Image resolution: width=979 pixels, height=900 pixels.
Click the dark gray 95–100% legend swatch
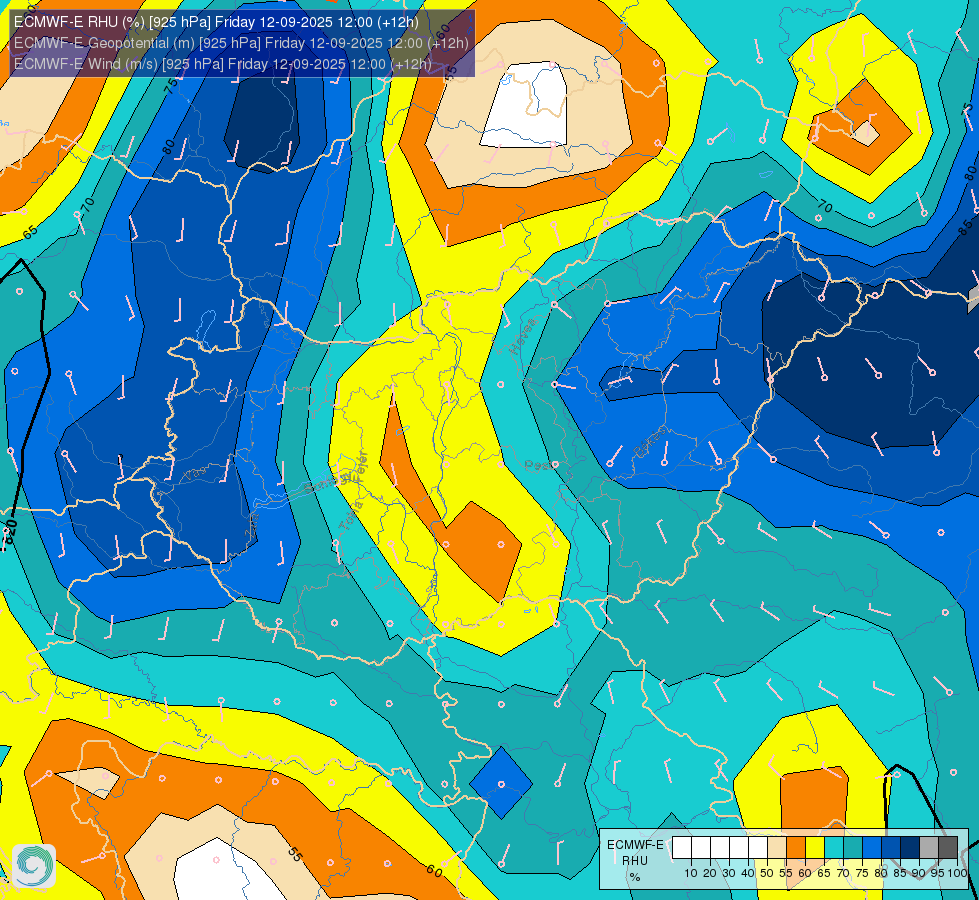[948, 848]
